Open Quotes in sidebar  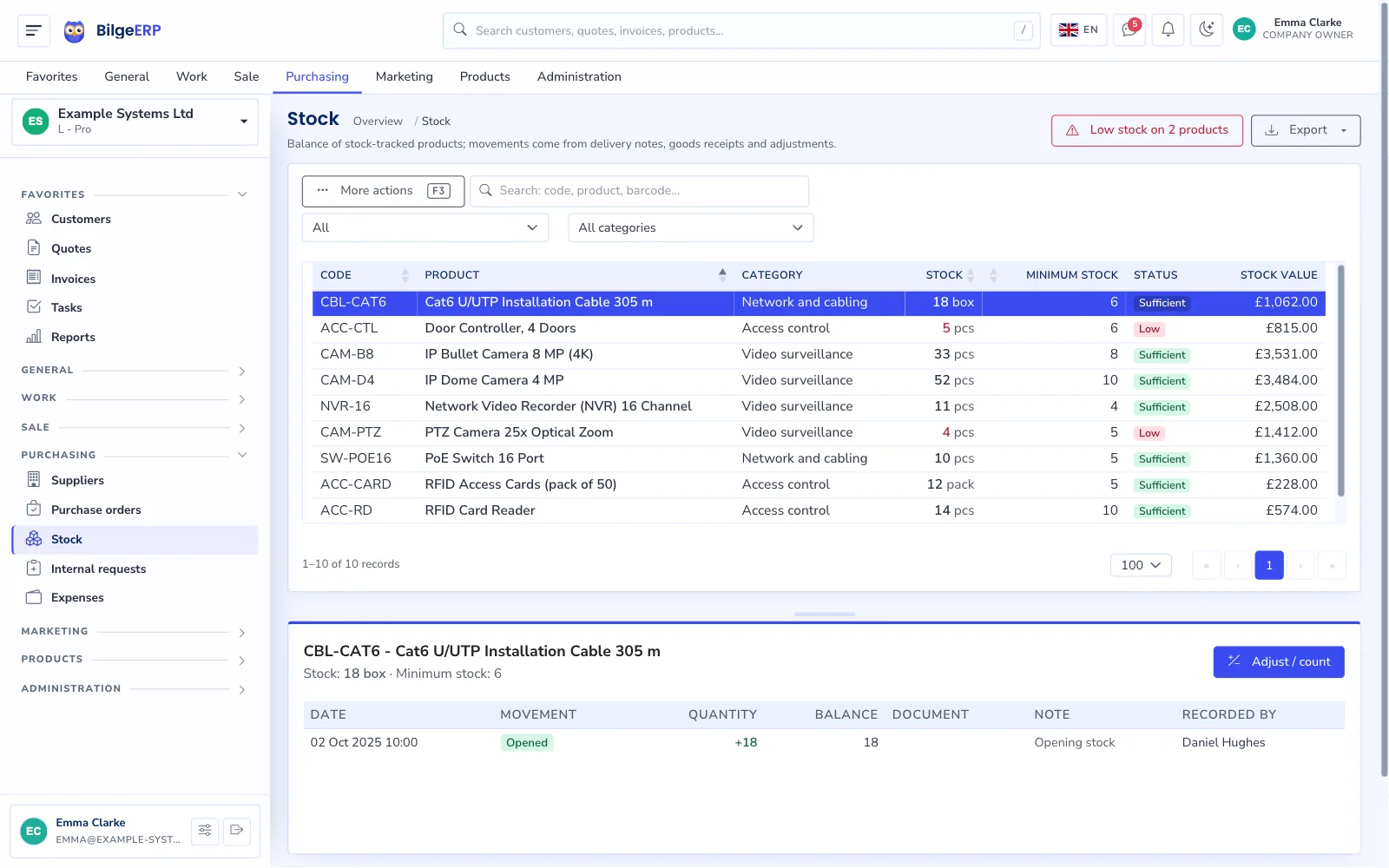coord(71,249)
